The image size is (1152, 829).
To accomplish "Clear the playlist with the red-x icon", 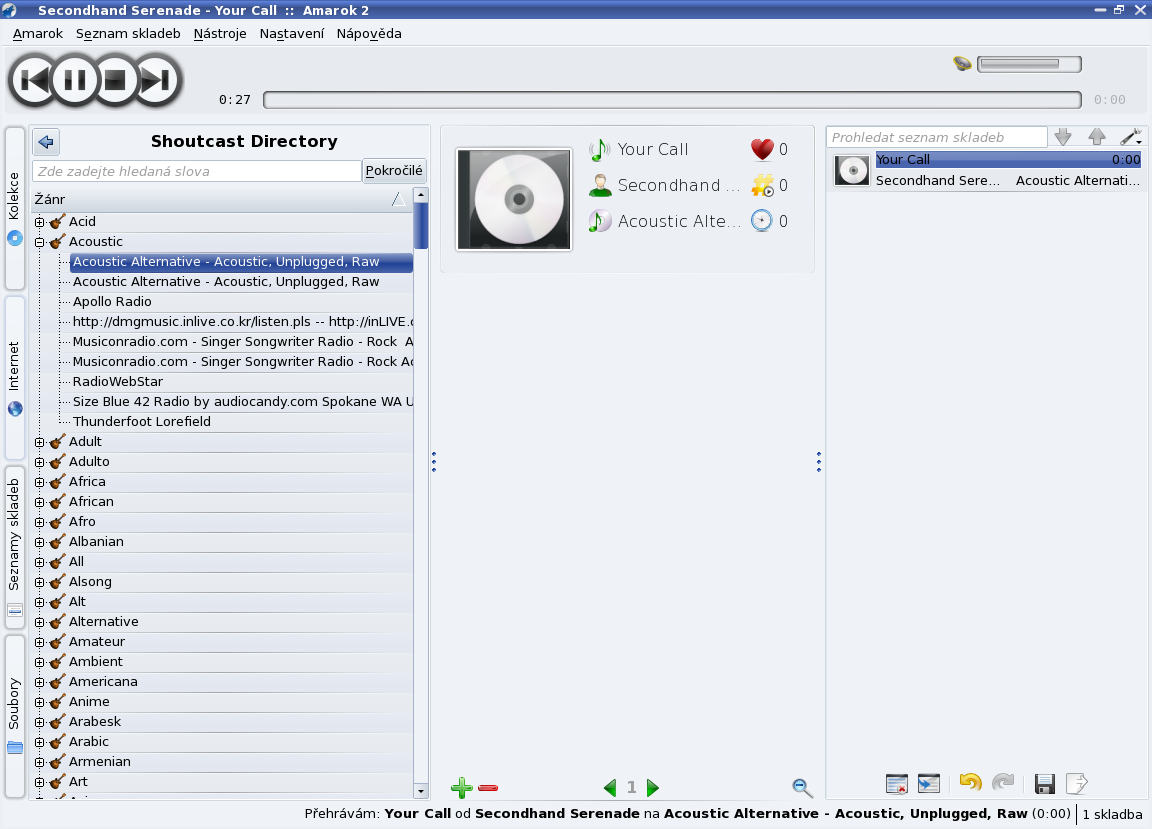I will 896,784.
